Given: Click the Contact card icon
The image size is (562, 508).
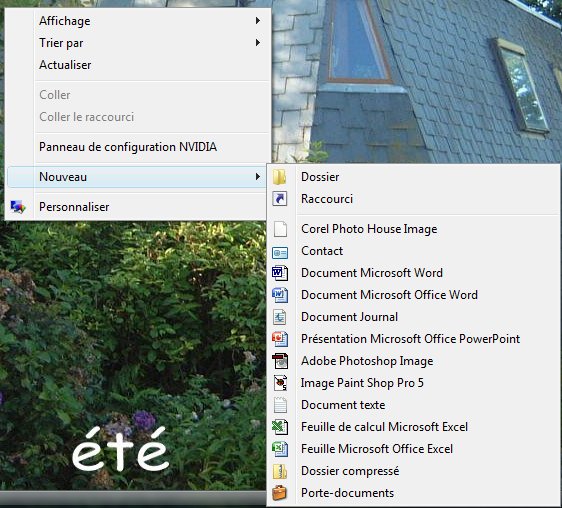Looking at the screenshot, I should [280, 253].
